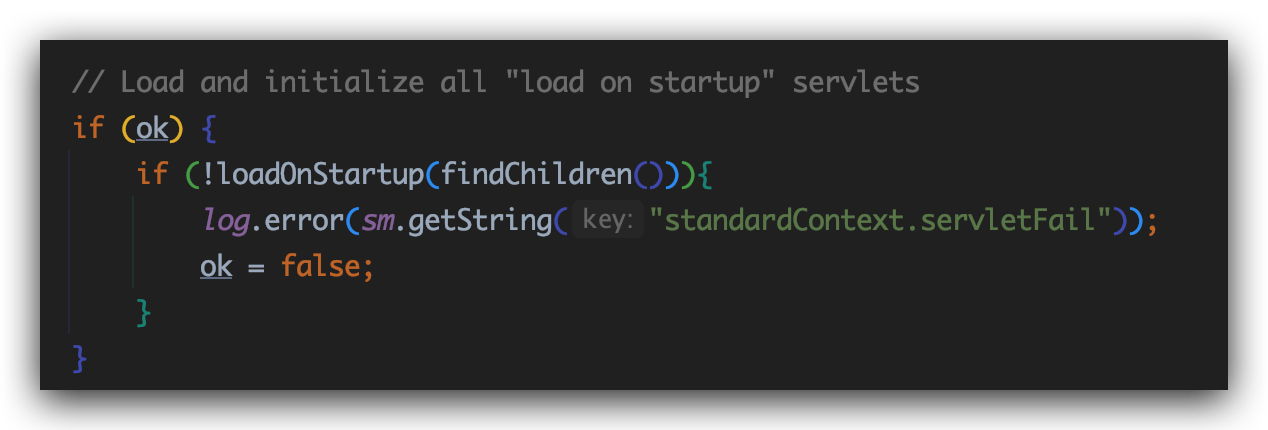
Task: Click the outer if keyword before (ok)
Action: click(88, 128)
